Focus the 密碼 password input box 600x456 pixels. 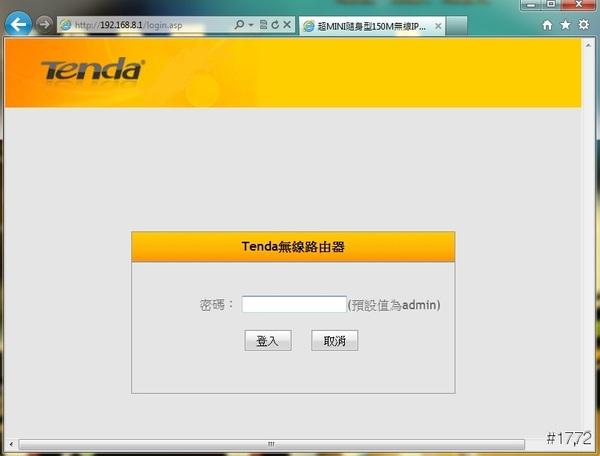[294, 304]
